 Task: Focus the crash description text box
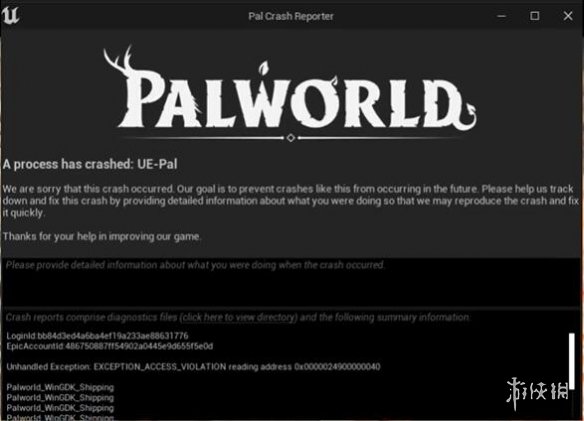[286, 282]
